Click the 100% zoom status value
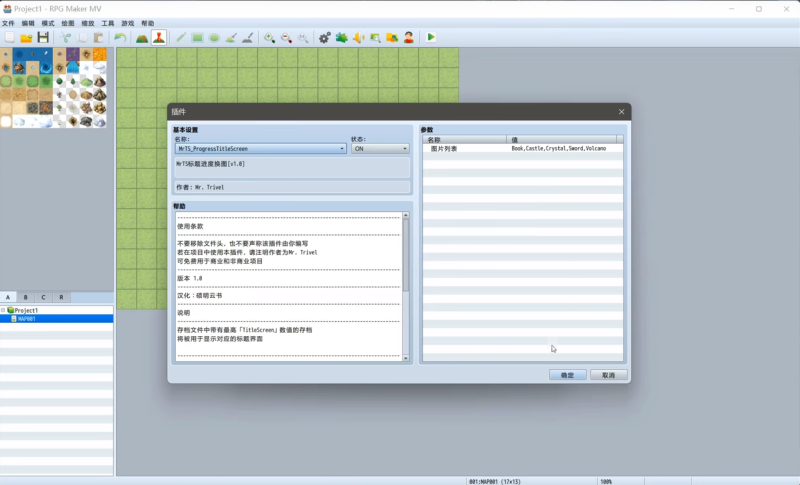 606,481
